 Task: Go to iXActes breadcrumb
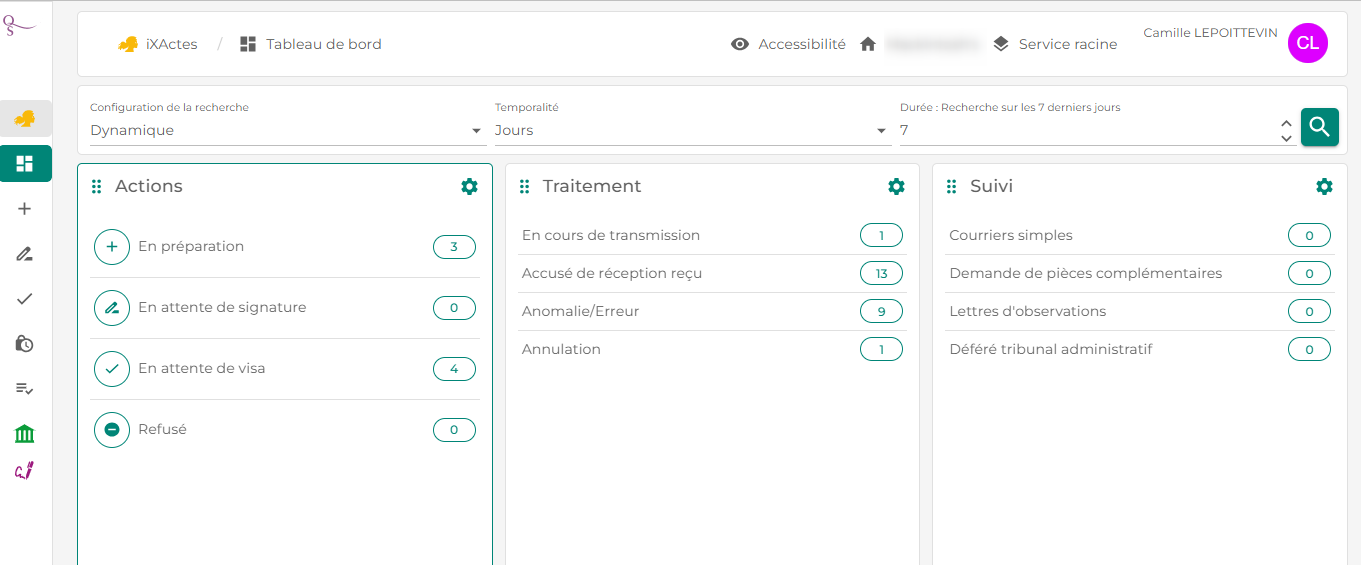tap(158, 44)
